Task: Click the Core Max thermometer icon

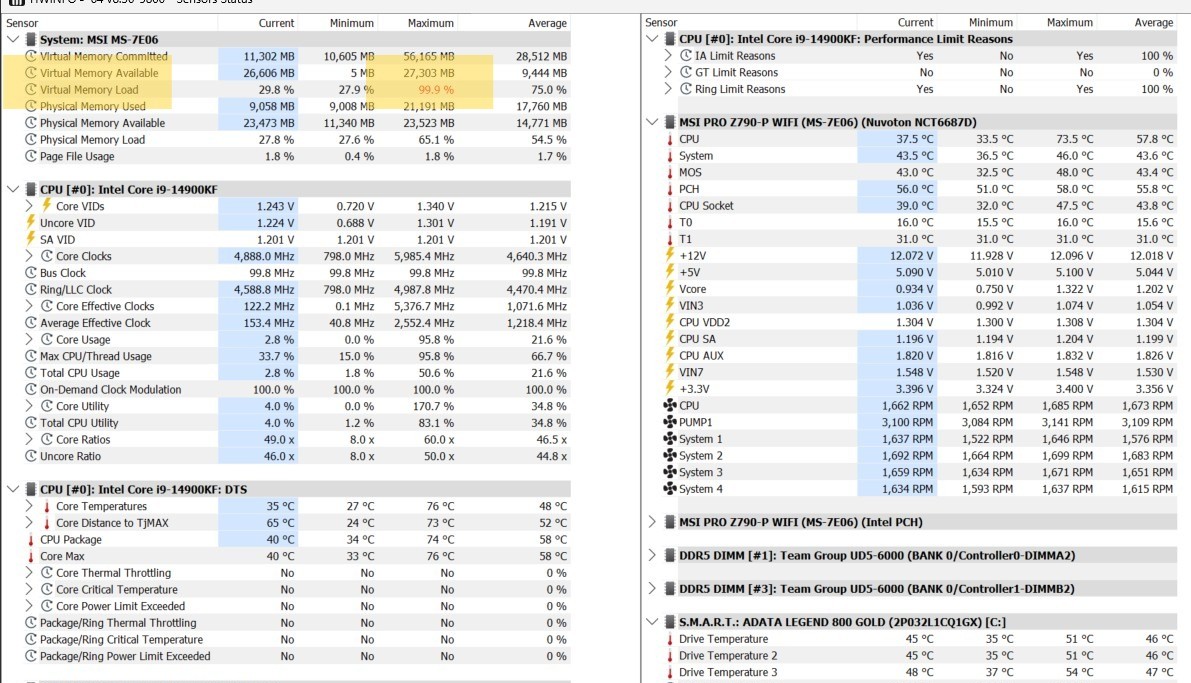Action: [31, 556]
